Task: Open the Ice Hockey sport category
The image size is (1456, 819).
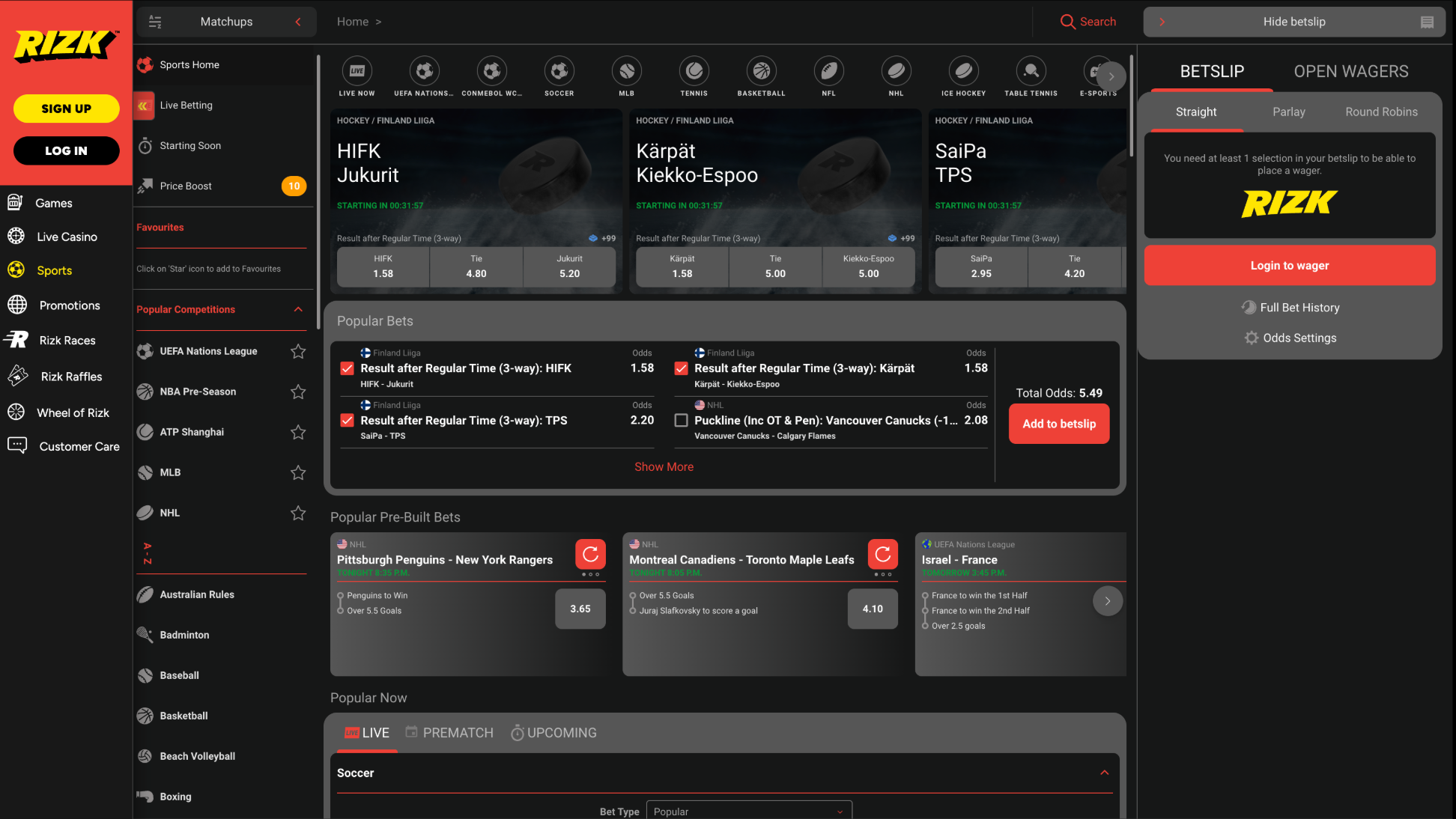Action: (x=963, y=75)
